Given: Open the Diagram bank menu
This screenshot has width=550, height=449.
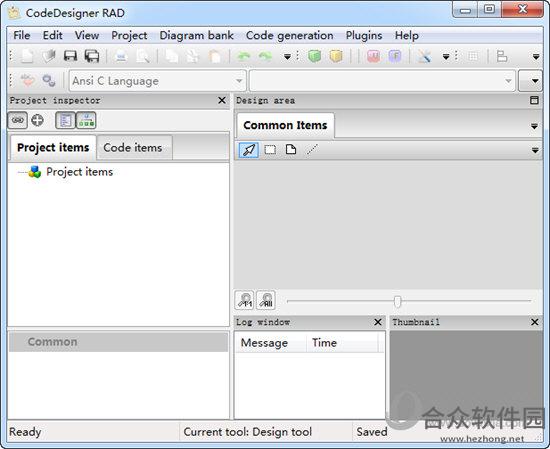Looking at the screenshot, I should (x=196, y=35).
